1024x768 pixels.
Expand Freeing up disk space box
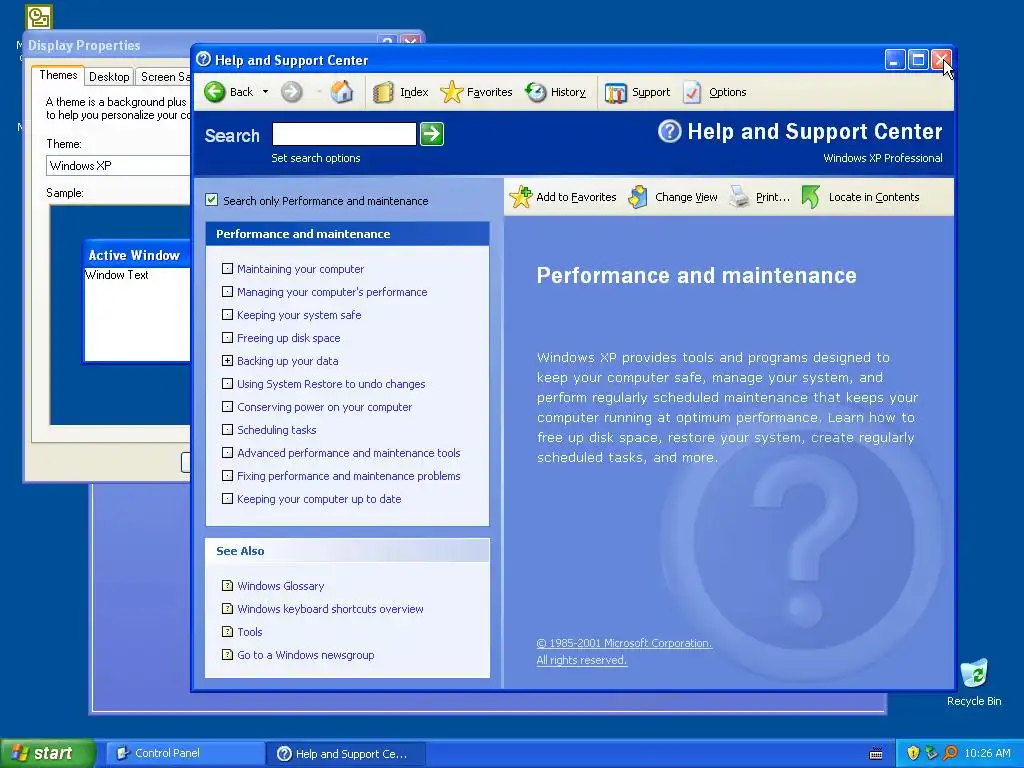[227, 338]
